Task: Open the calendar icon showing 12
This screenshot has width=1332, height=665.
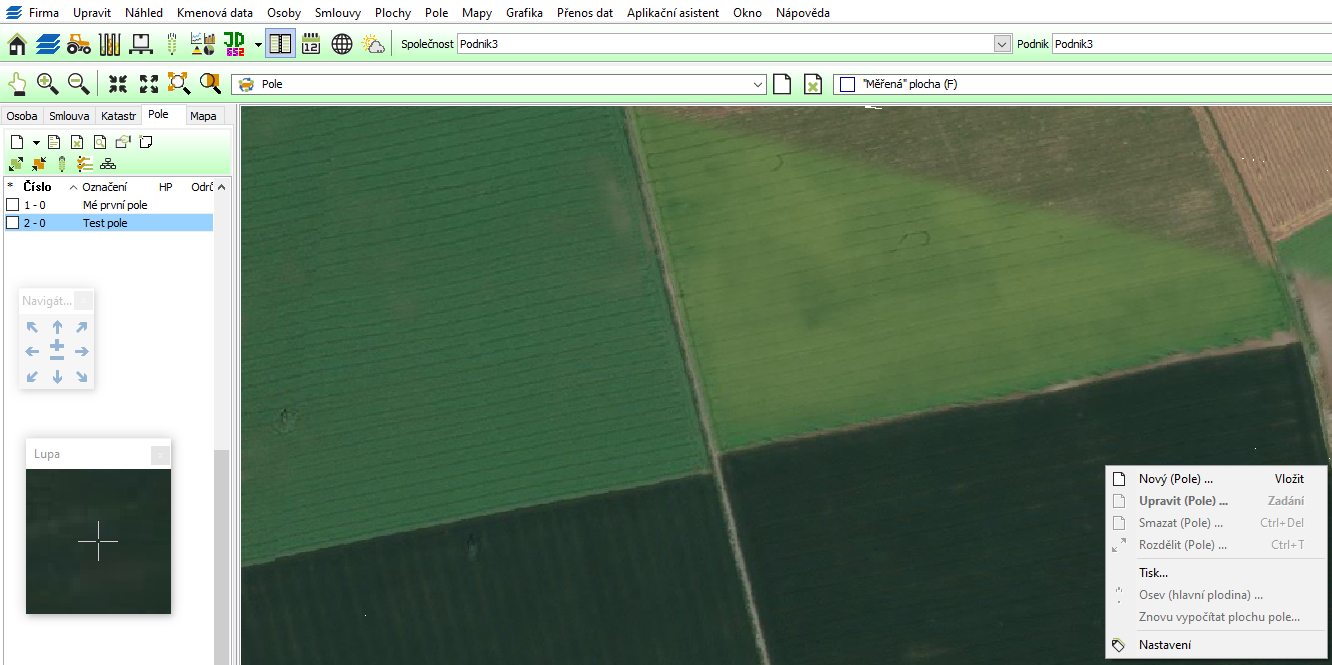Action: coord(311,44)
